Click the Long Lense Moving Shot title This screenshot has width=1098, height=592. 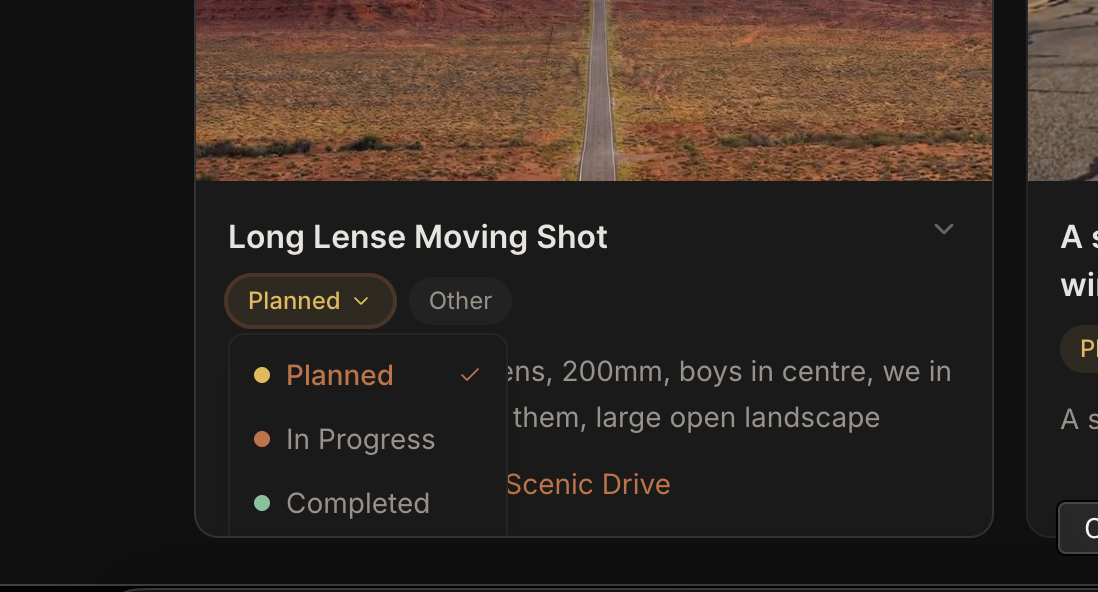pyautogui.click(x=418, y=237)
